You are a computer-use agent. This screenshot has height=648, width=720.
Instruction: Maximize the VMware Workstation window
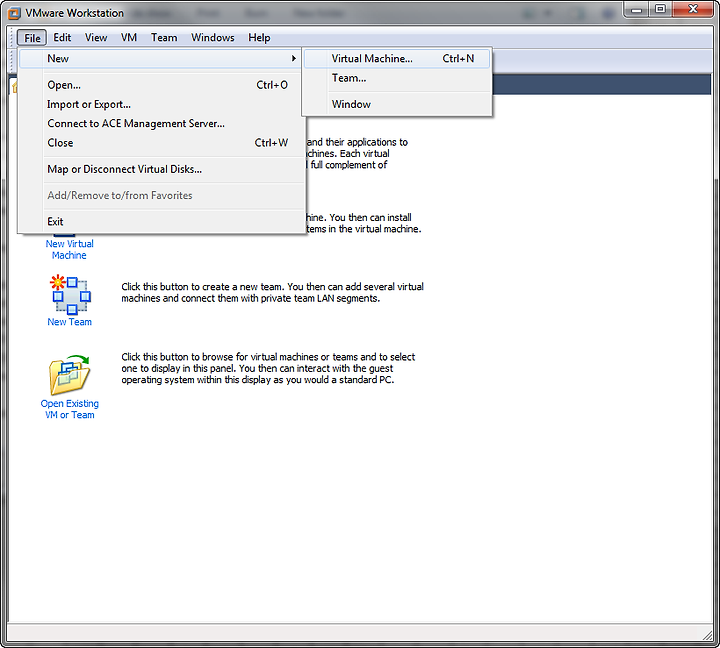tap(660, 10)
